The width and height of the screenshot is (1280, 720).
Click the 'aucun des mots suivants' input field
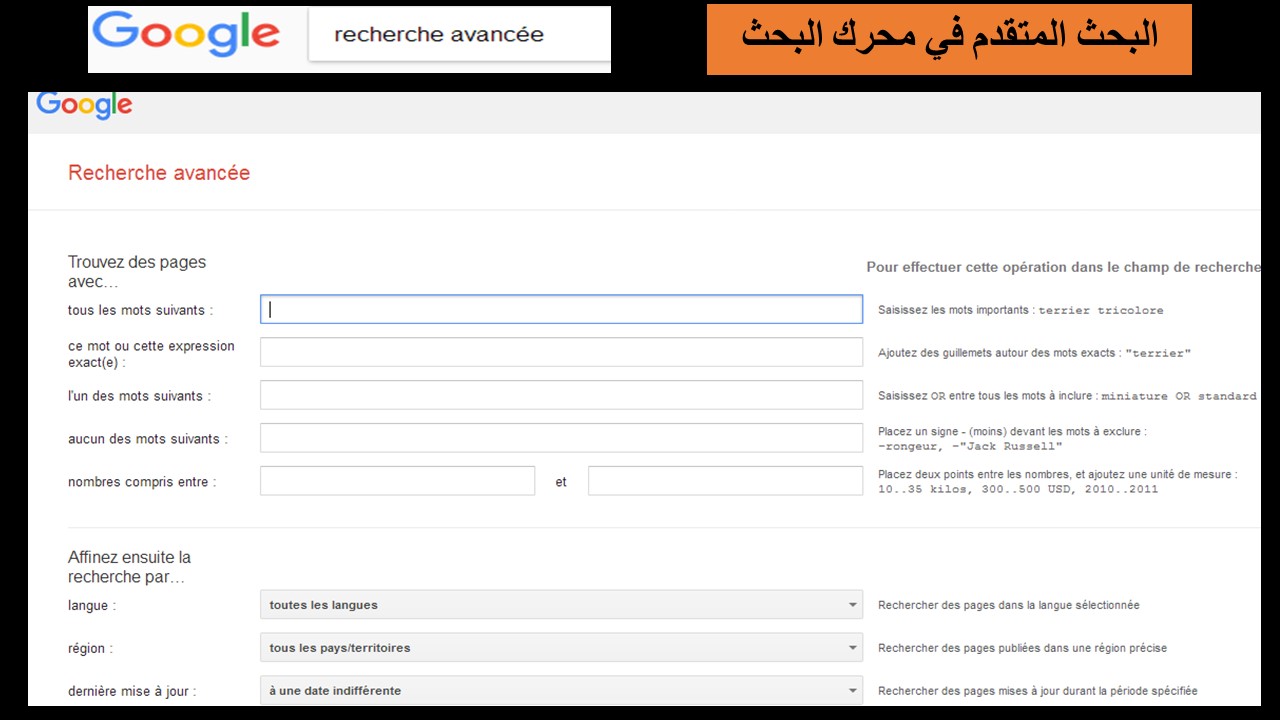(561, 438)
